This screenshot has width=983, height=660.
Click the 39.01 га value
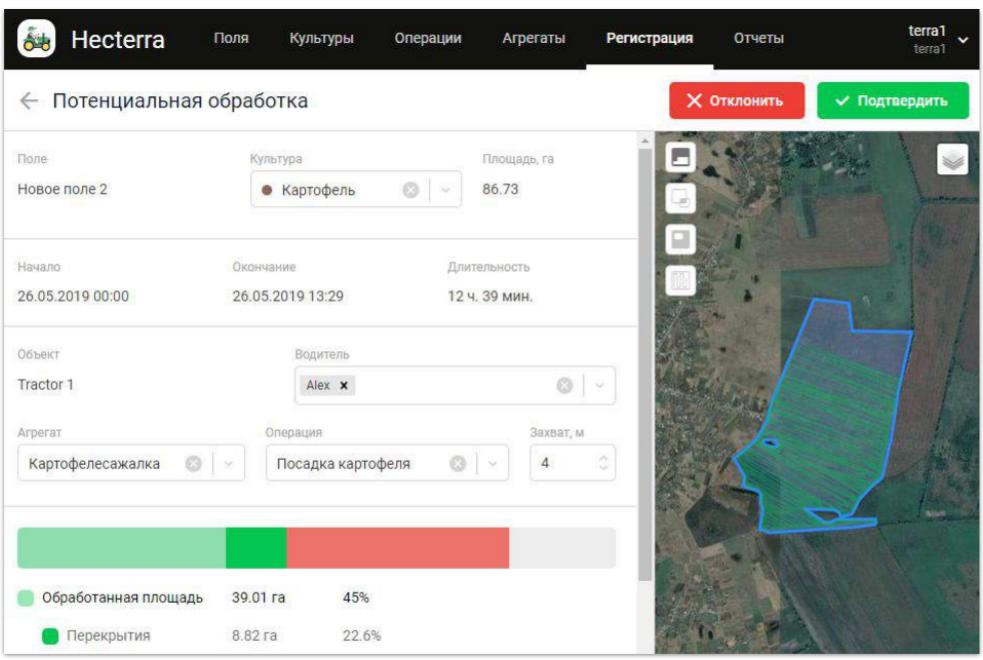pyautogui.click(x=258, y=598)
